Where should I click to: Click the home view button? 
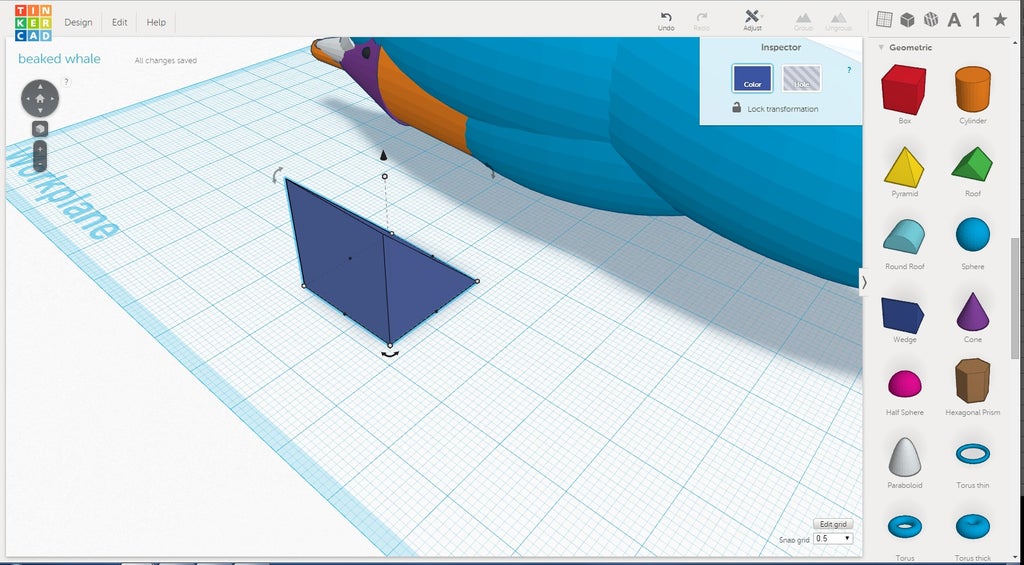(40, 99)
